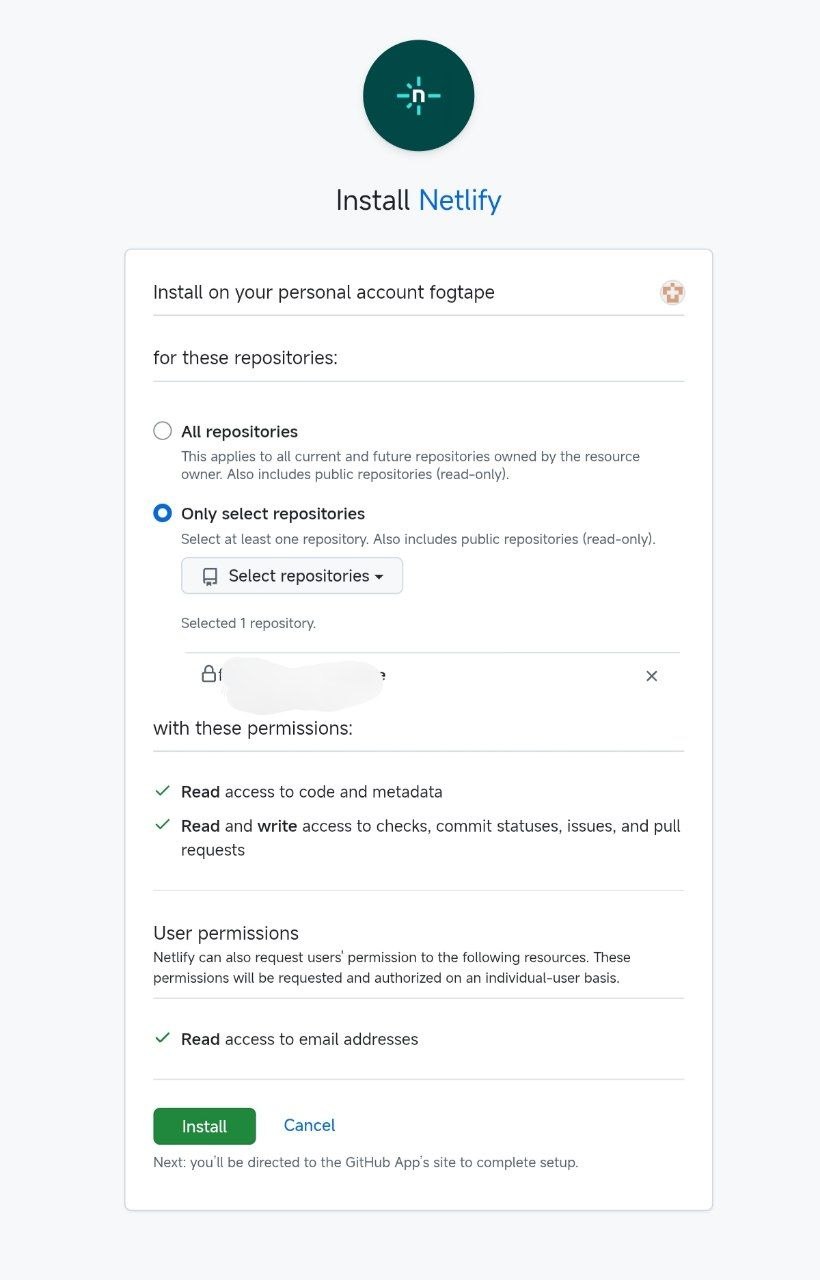Click the selected private repository entry
The width and height of the screenshot is (820, 1280).
pos(300,676)
